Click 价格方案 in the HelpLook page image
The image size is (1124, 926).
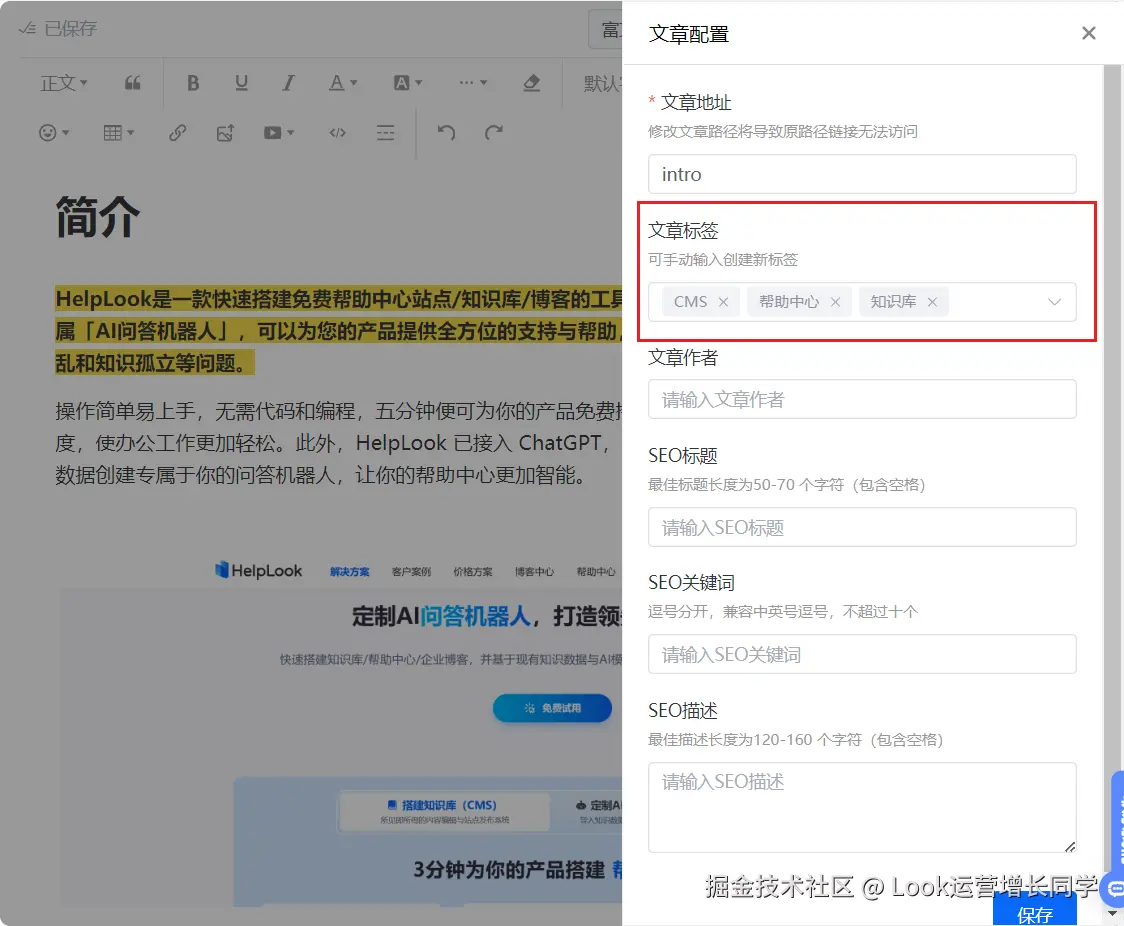coord(473,572)
